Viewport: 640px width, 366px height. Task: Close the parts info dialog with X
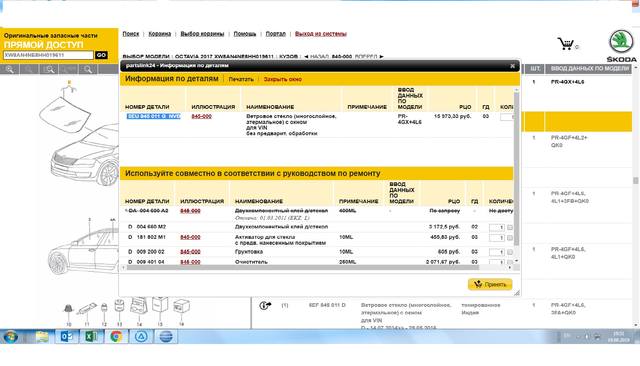pyautogui.click(x=513, y=66)
